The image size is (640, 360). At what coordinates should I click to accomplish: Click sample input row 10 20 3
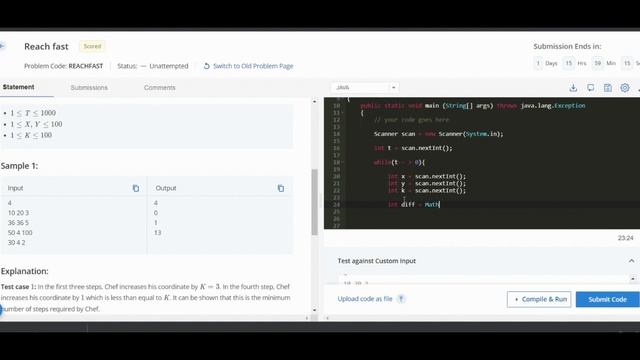pyautogui.click(x=18, y=213)
